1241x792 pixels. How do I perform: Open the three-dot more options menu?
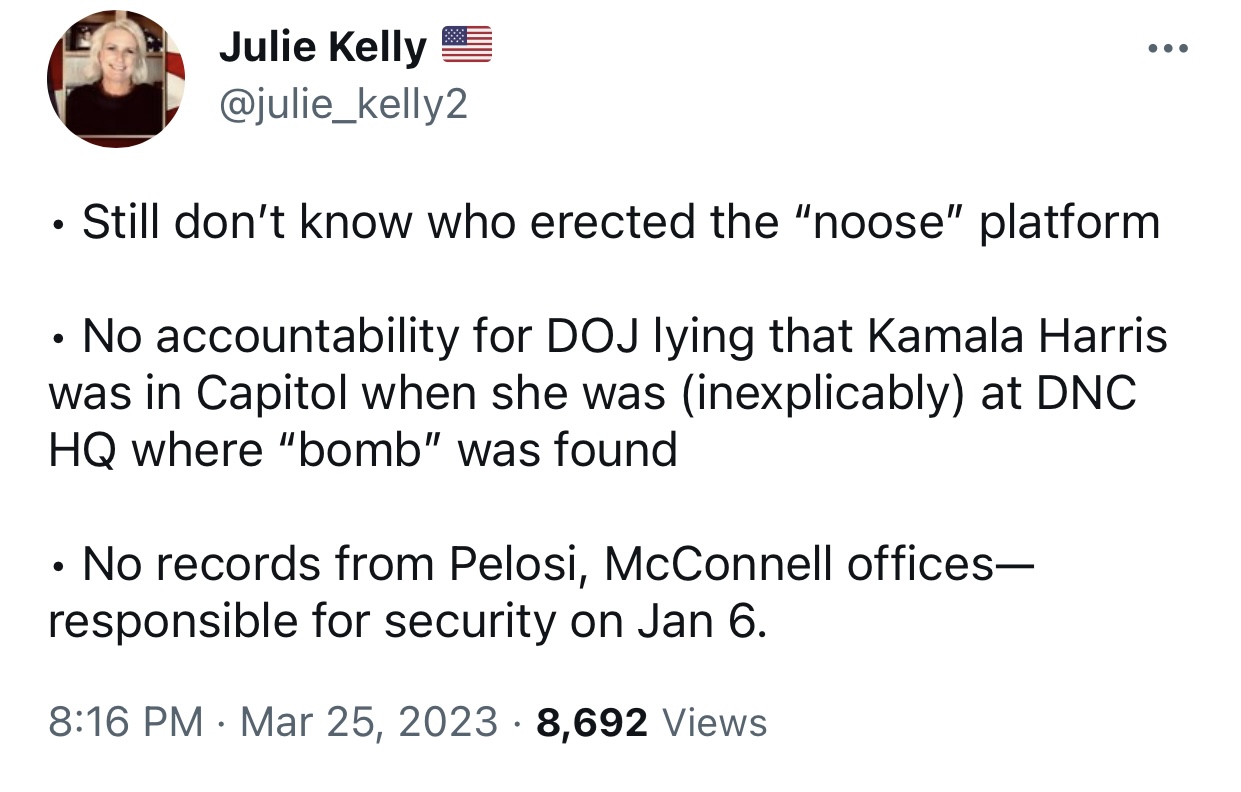(x=1166, y=48)
